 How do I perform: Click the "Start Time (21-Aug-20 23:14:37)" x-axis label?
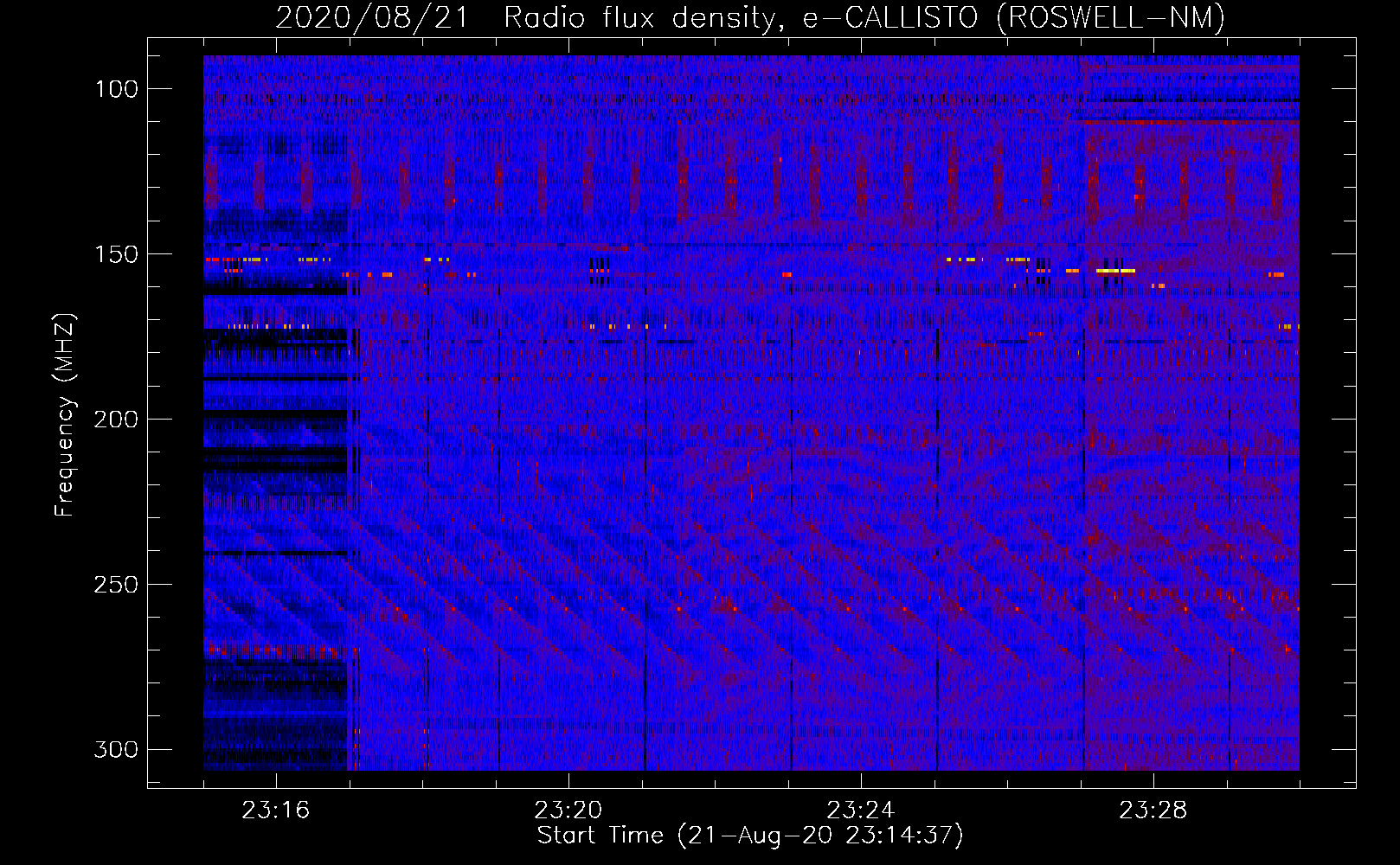pos(750,836)
